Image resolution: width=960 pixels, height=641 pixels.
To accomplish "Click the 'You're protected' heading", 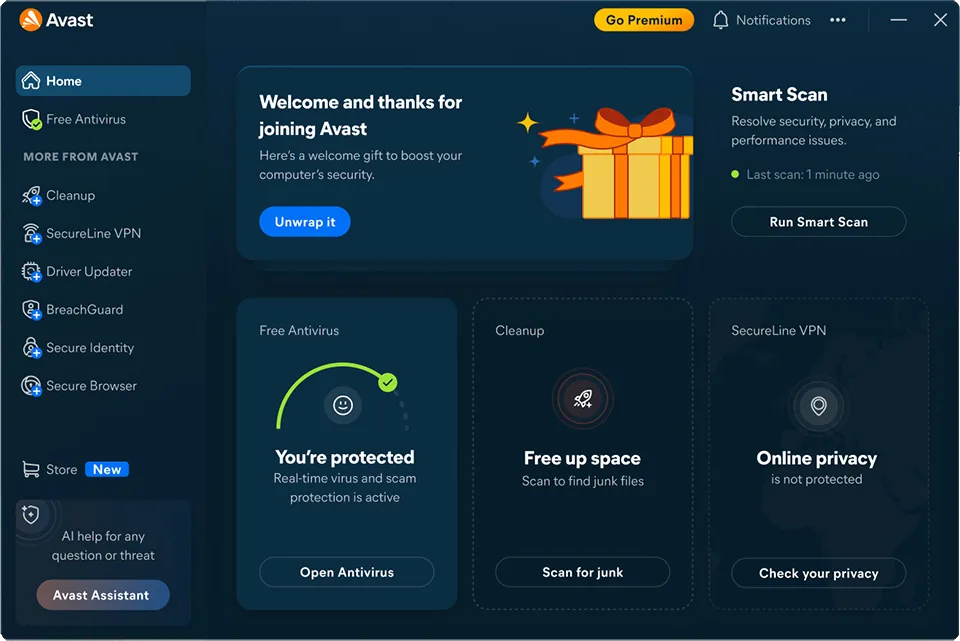I will 345,457.
